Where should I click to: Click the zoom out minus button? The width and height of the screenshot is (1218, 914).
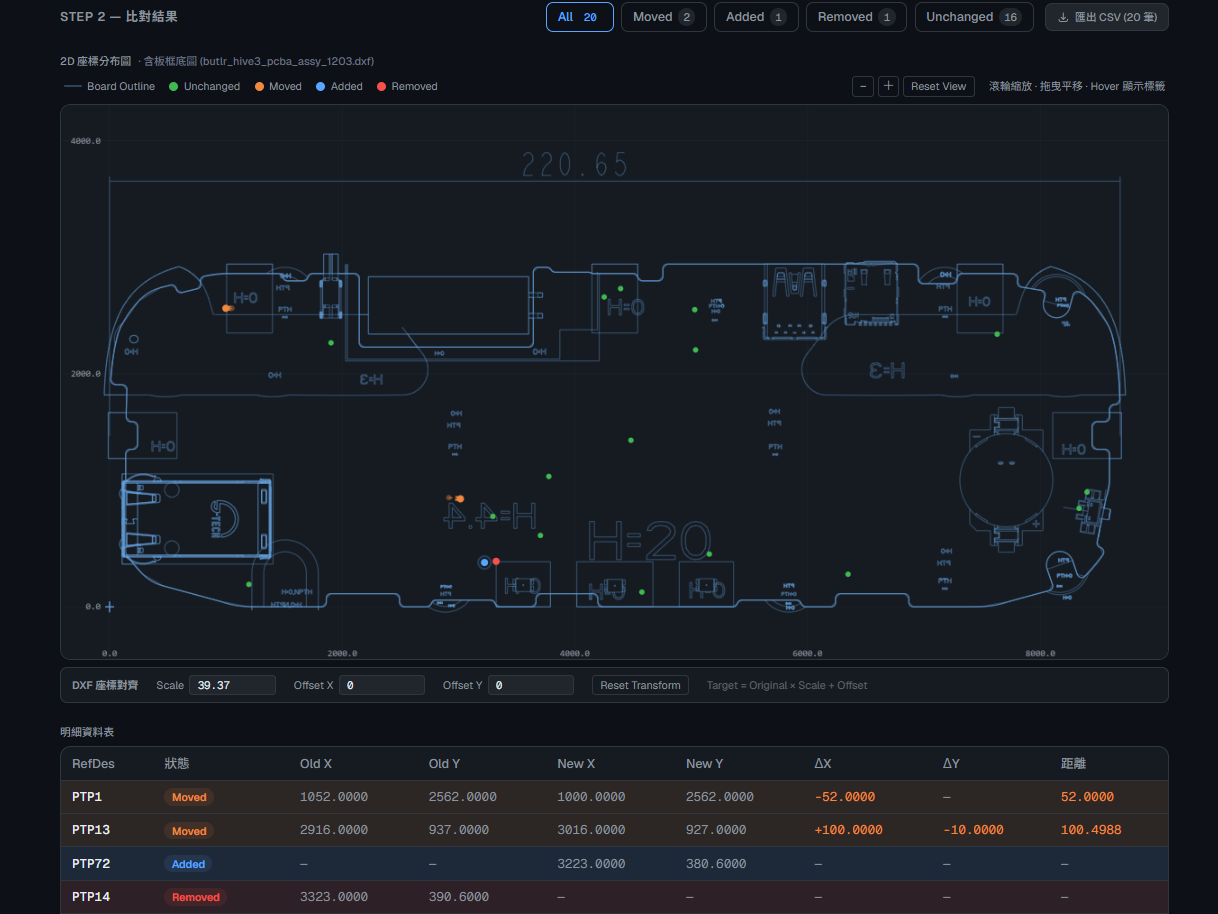(863, 86)
